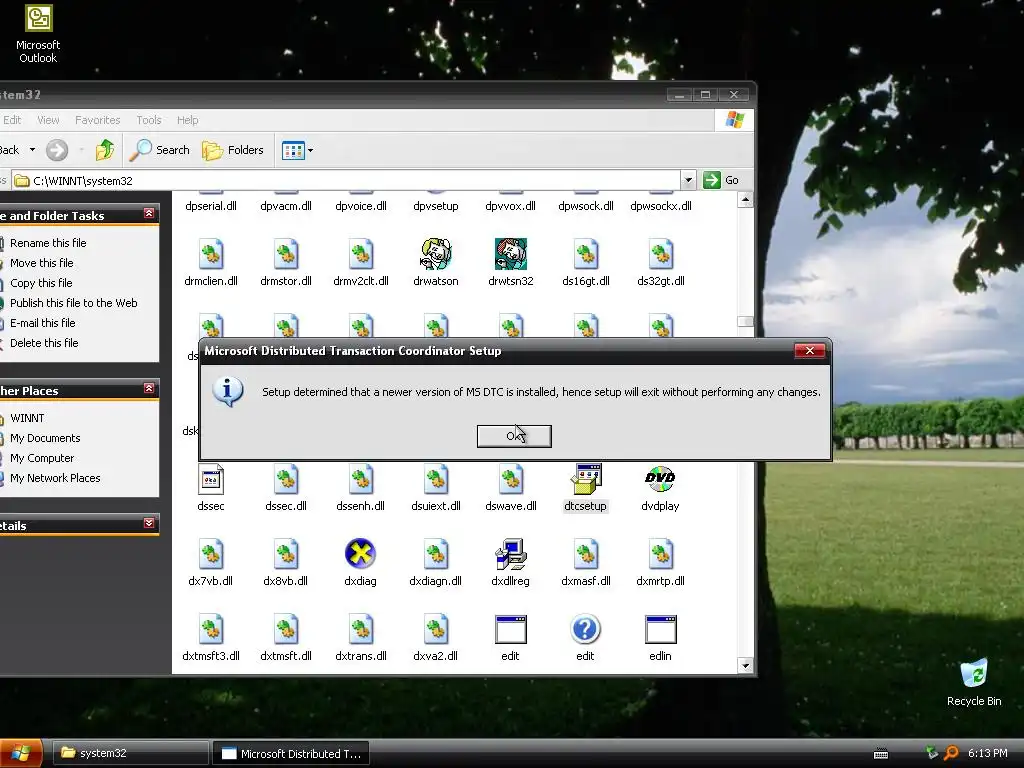1024x768 pixels.
Task: Select the dx7vb.dll file icon
Action: [211, 554]
